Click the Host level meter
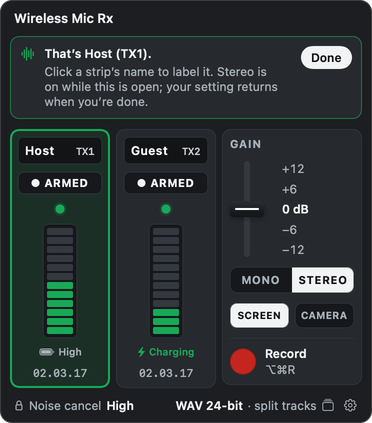 click(x=60, y=281)
